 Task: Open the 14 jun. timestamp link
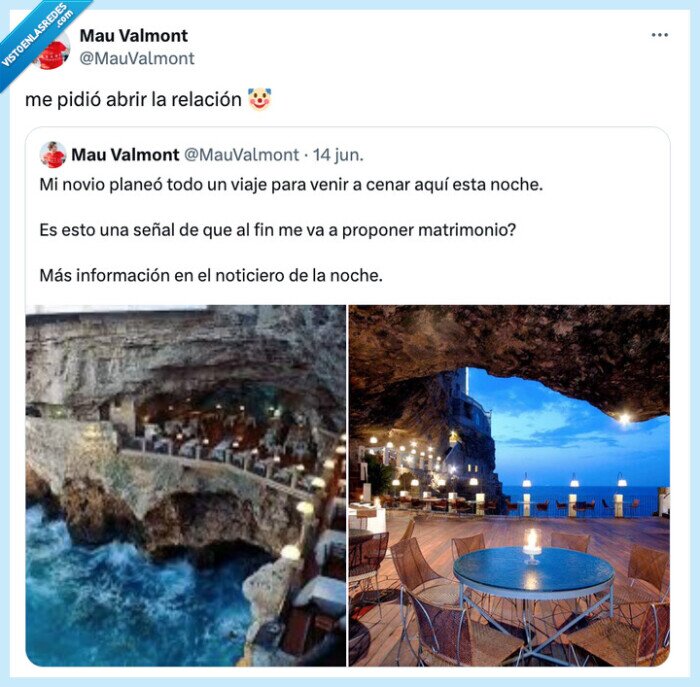click(338, 155)
